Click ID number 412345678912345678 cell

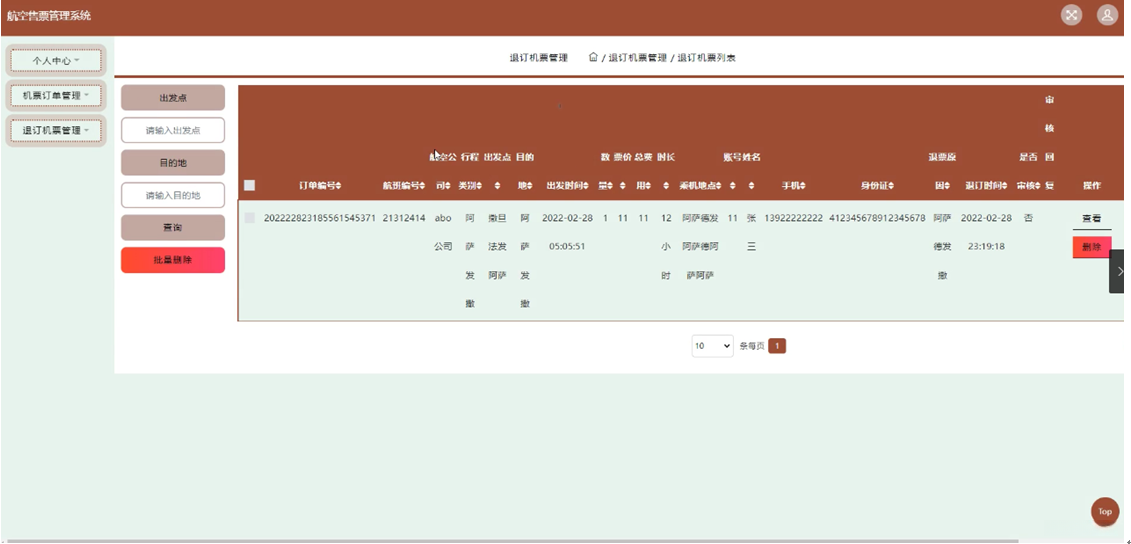(877, 218)
